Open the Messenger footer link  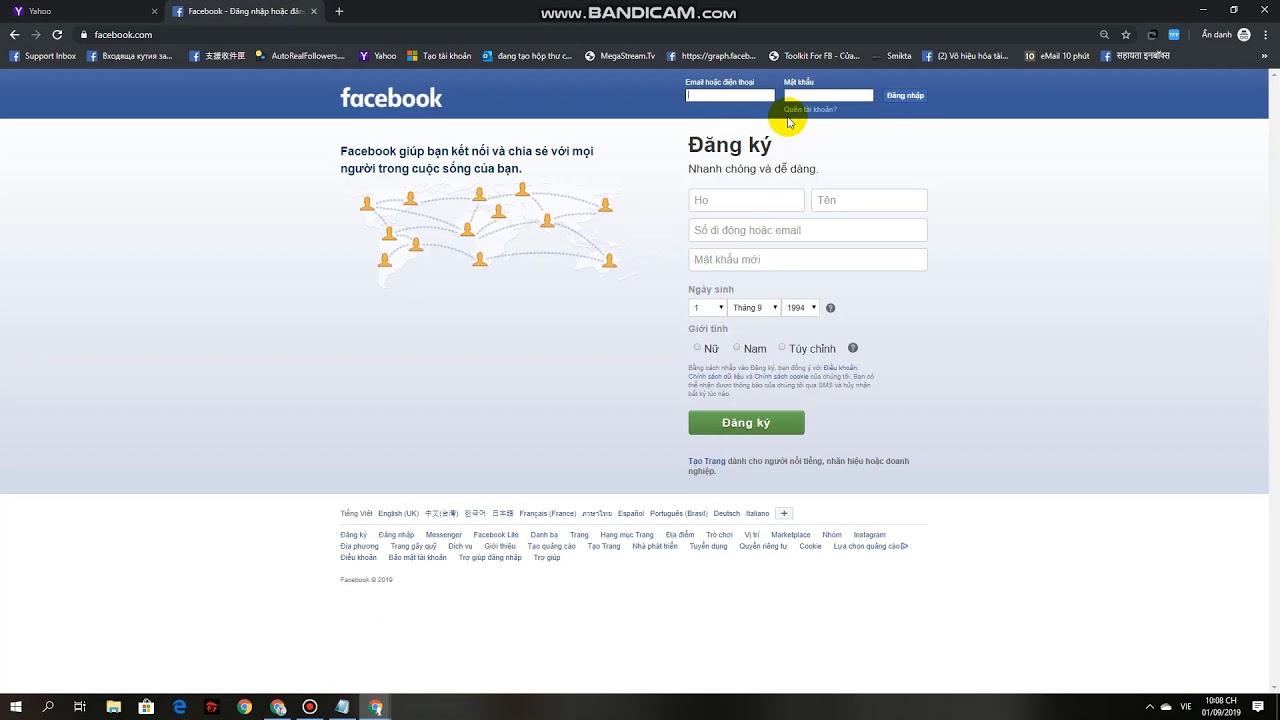click(x=444, y=535)
